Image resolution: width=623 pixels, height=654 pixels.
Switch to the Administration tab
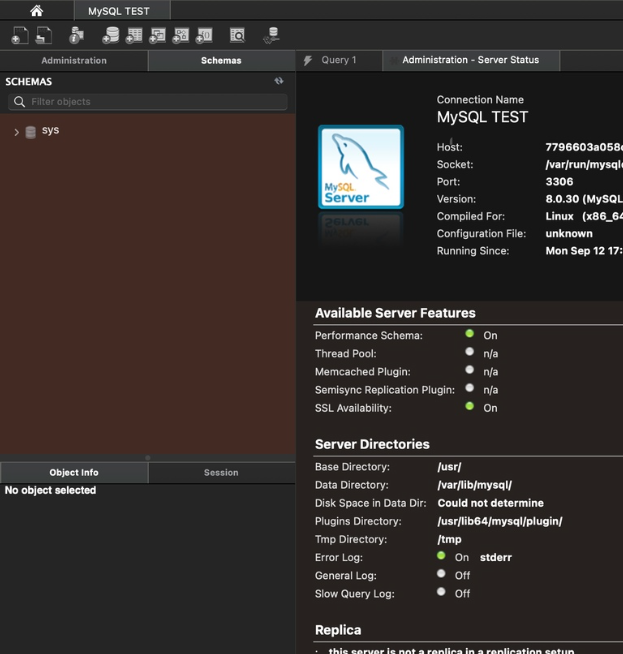(74, 61)
